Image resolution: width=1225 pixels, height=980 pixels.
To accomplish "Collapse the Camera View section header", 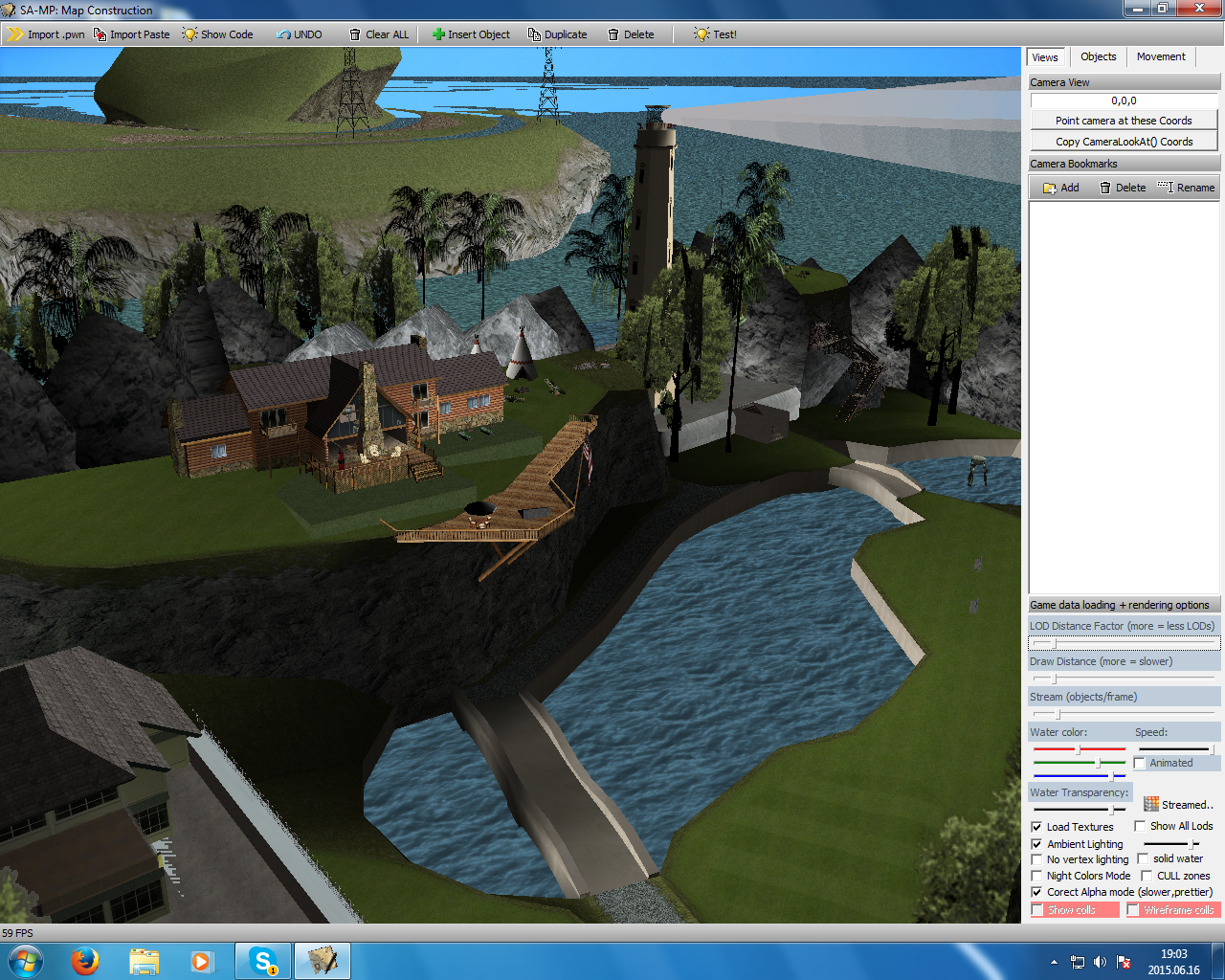I will tap(1124, 82).
